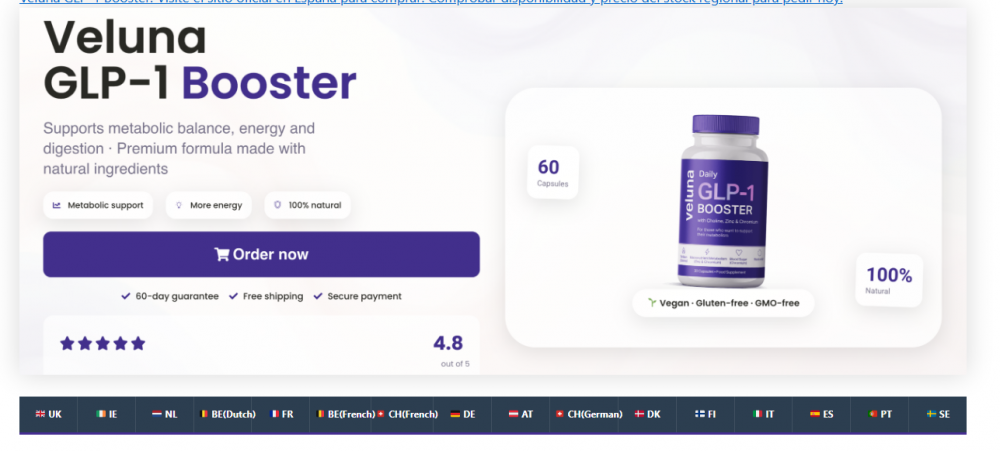Choose the CH(German) country tab
This screenshot has height=451, width=1000.
click(x=589, y=415)
